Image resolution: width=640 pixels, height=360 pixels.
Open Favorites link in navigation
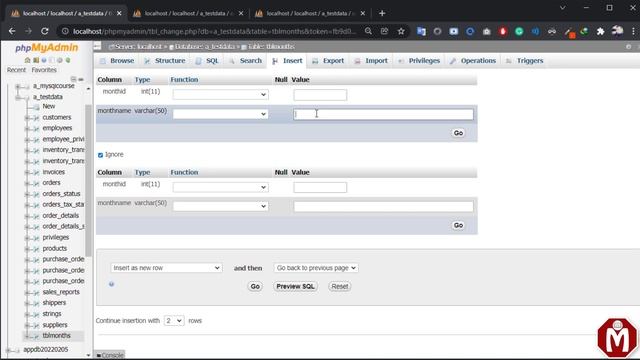click(44, 70)
